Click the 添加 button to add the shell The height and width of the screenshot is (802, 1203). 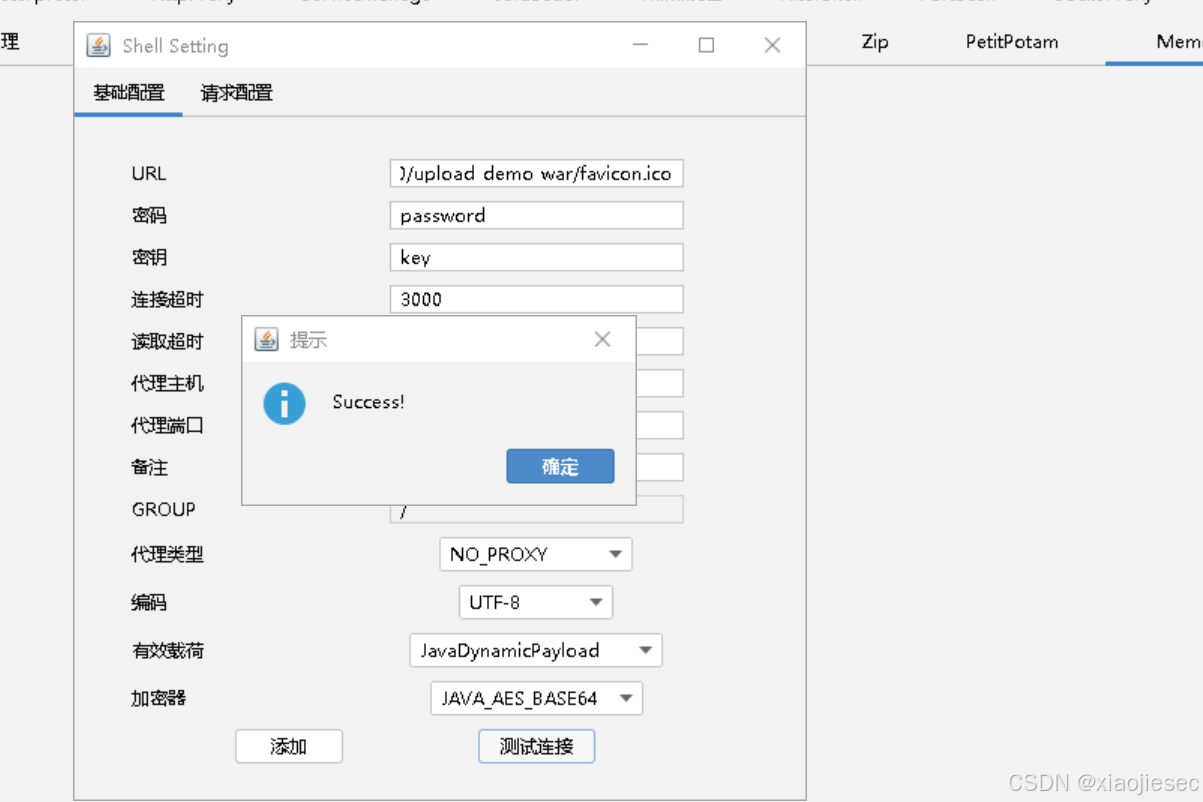288,746
